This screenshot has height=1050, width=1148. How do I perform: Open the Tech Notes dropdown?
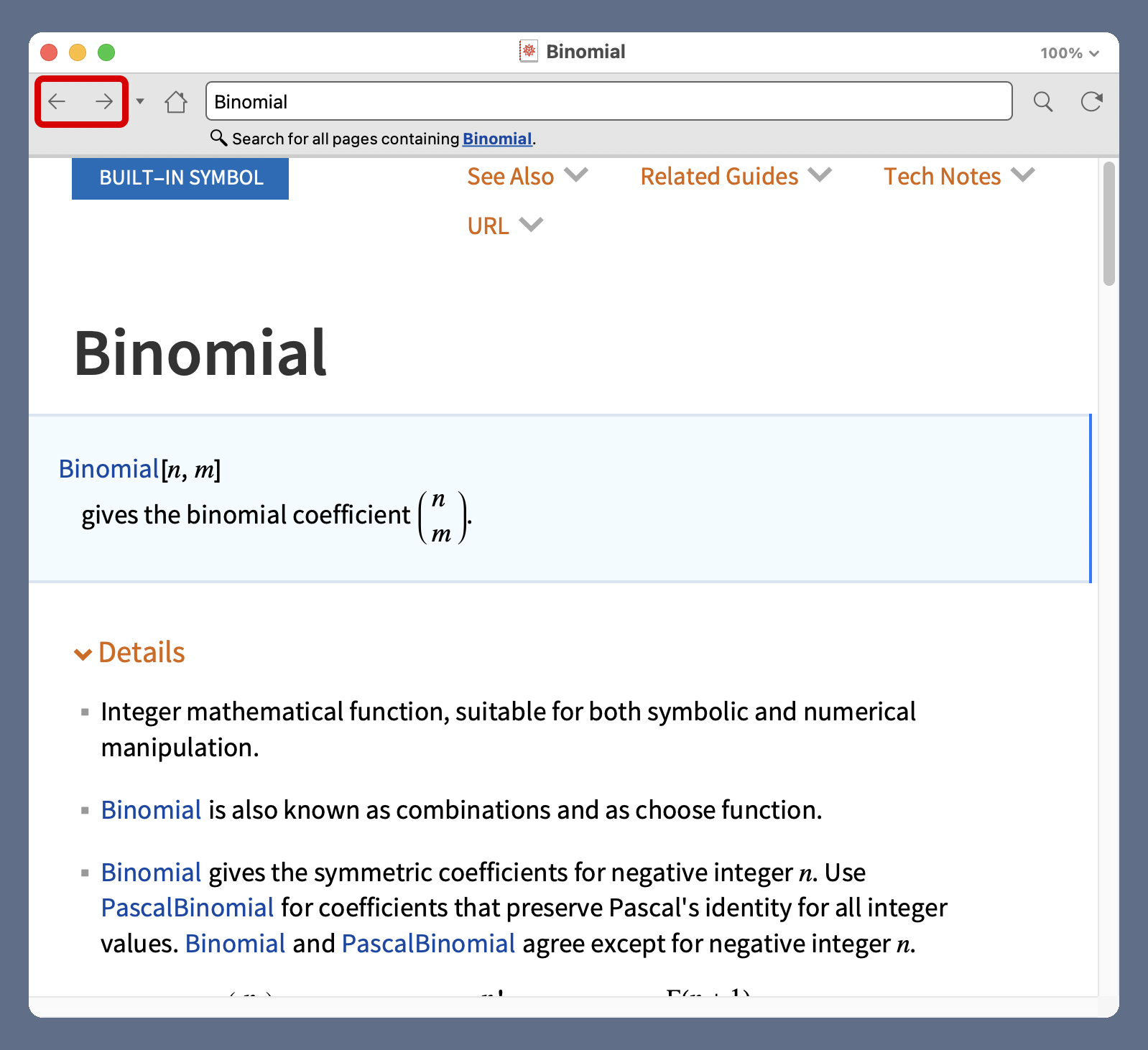(x=958, y=177)
